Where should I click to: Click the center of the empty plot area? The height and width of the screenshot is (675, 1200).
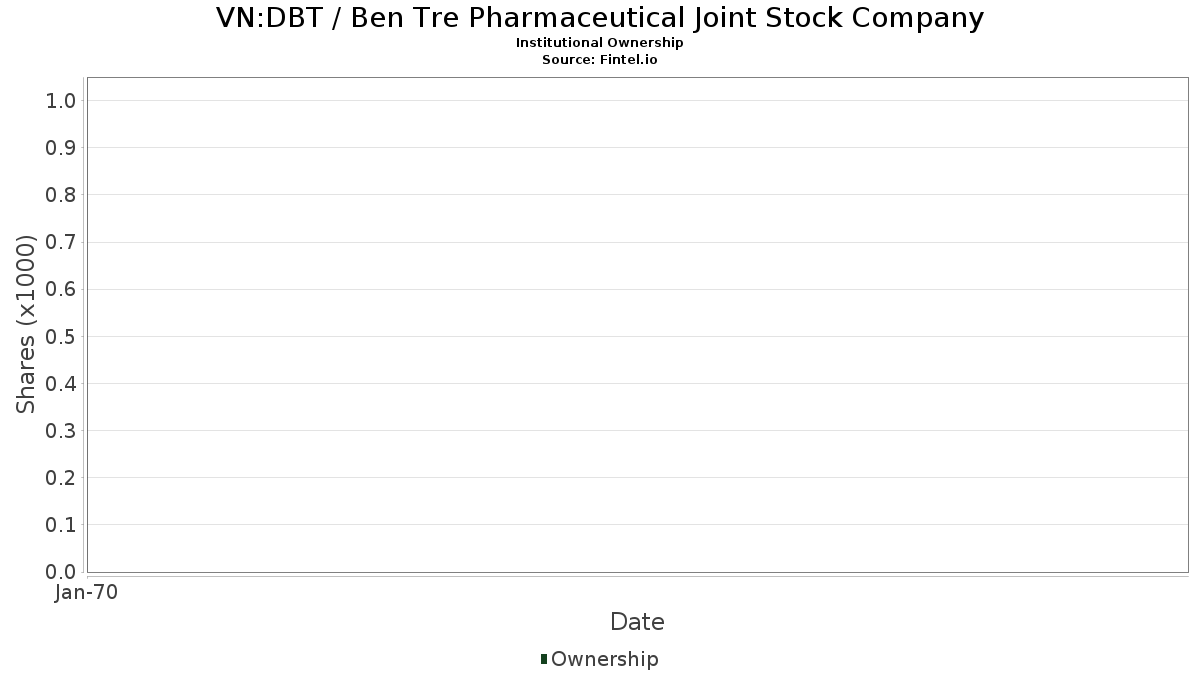pyautogui.click(x=637, y=325)
